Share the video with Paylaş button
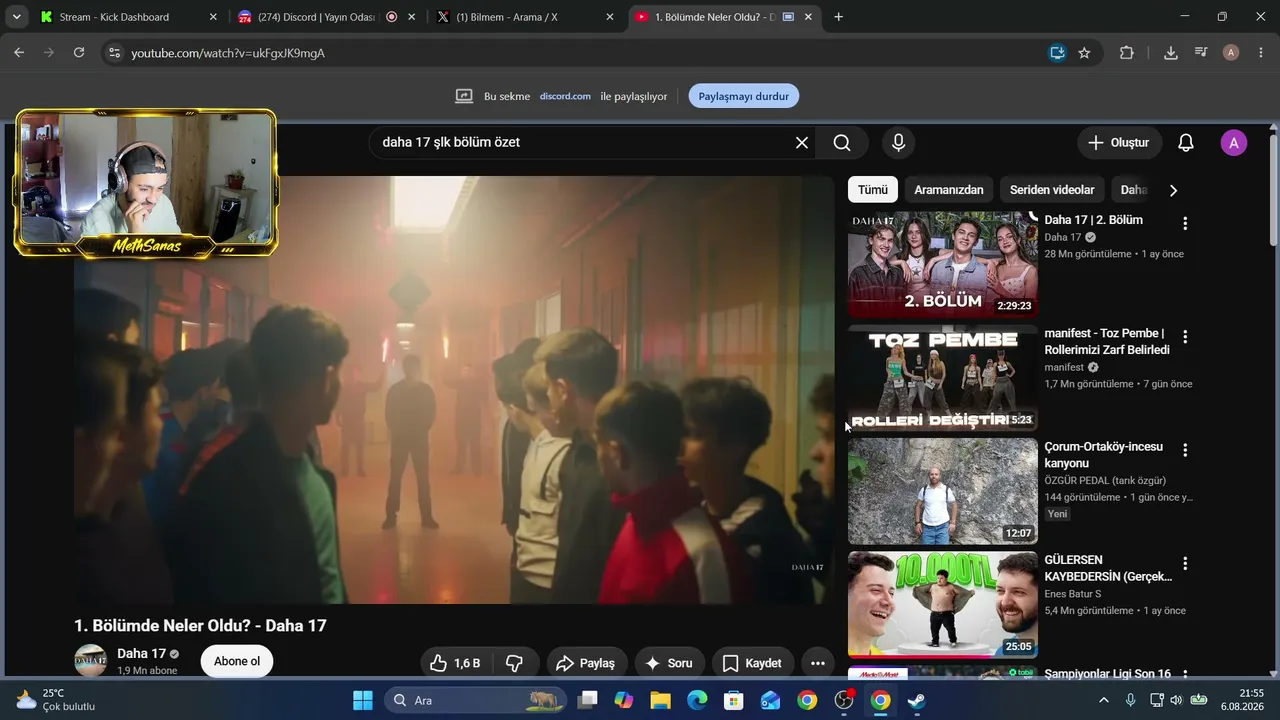The width and height of the screenshot is (1280, 720). [587, 663]
